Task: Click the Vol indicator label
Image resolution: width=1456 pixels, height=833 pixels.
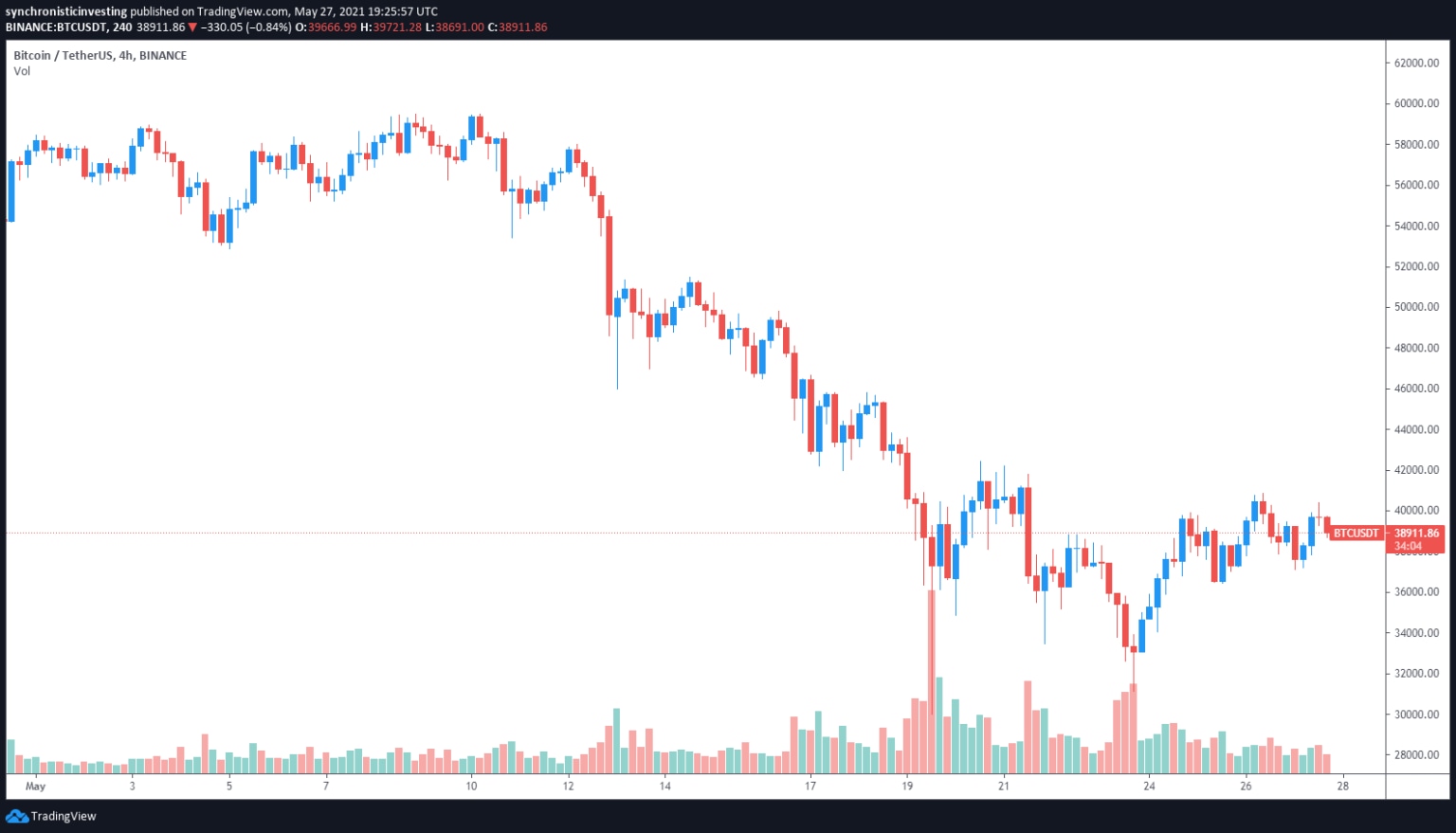Action: click(22, 71)
